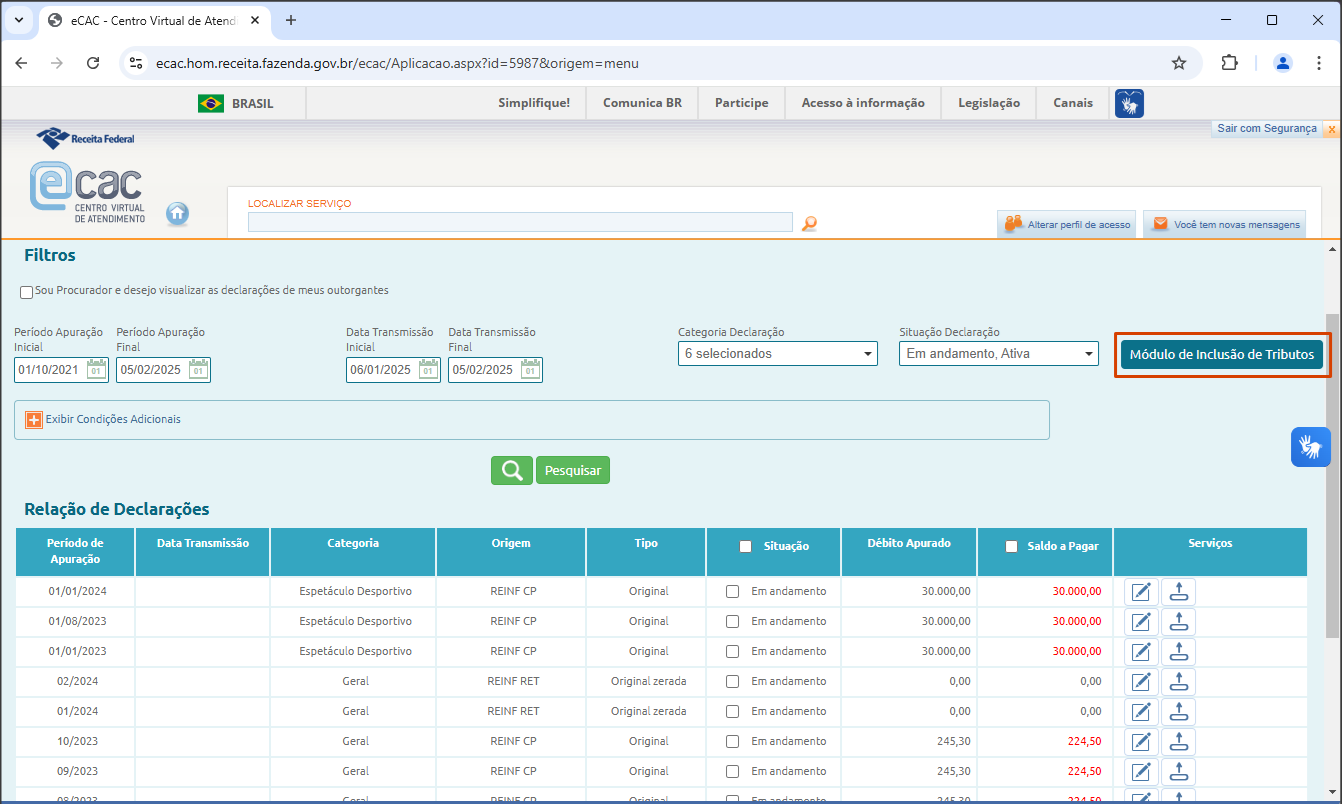Check Sou Procurador checkbox
Screen dimensions: 1342x804
tap(27, 292)
